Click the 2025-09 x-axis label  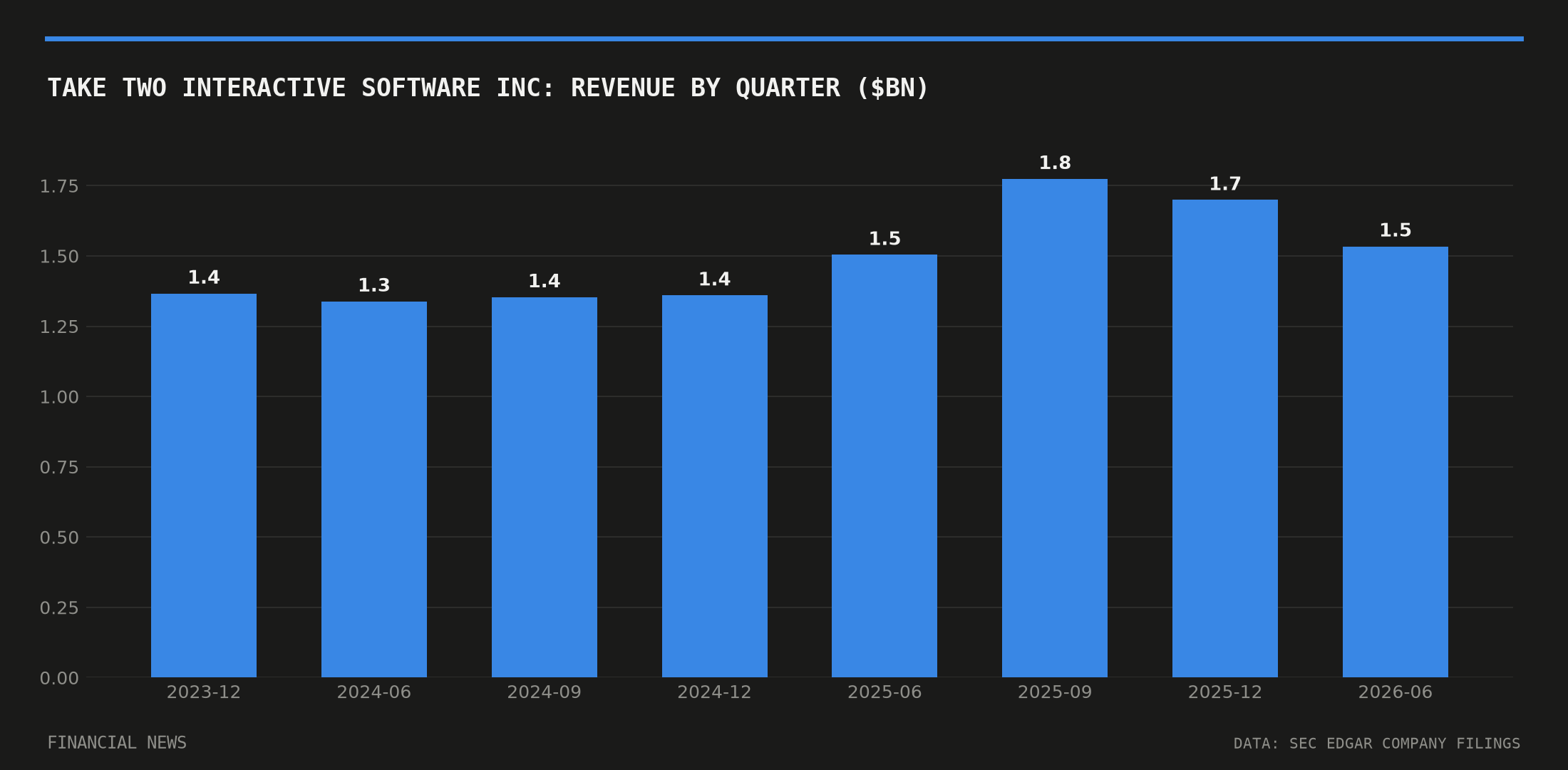point(1055,692)
